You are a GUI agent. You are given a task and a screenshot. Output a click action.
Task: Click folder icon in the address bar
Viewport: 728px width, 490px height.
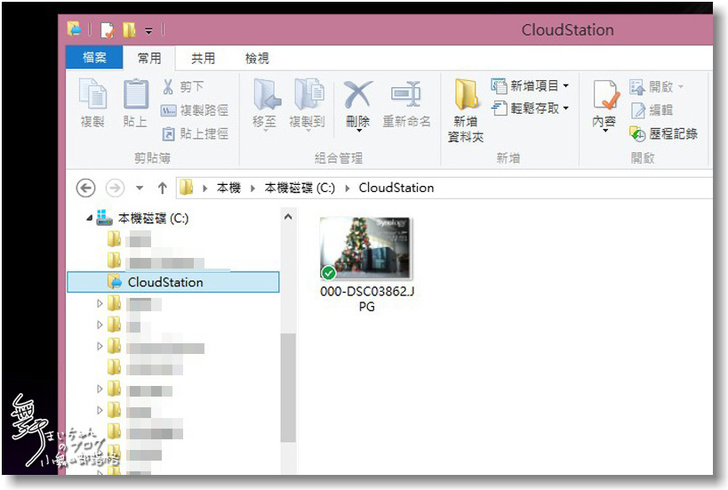click(186, 188)
